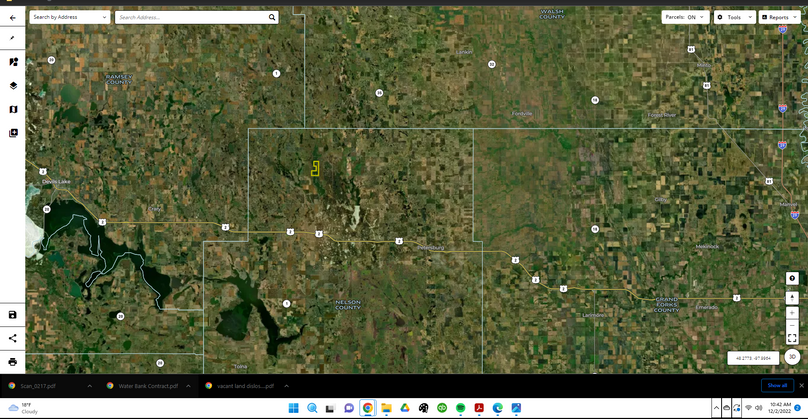Open the Search by Address dropdown
The height and width of the screenshot is (419, 808).
click(70, 17)
